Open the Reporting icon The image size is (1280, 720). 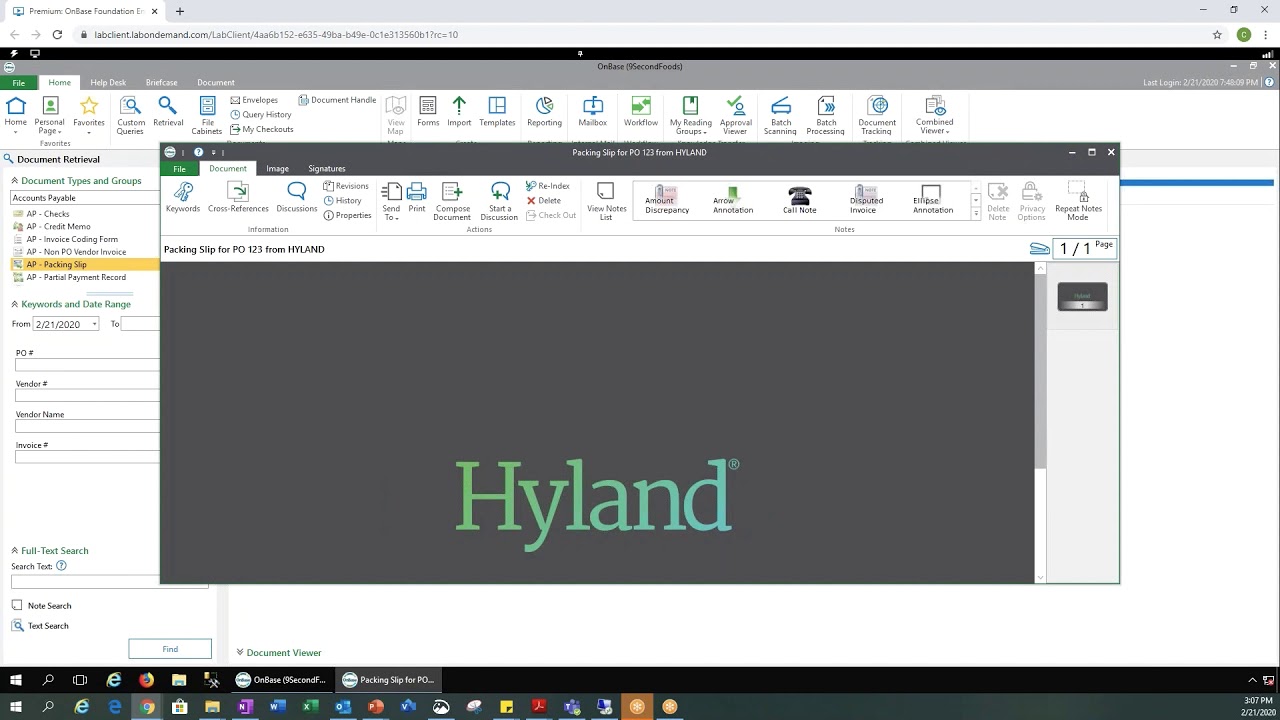tap(544, 112)
